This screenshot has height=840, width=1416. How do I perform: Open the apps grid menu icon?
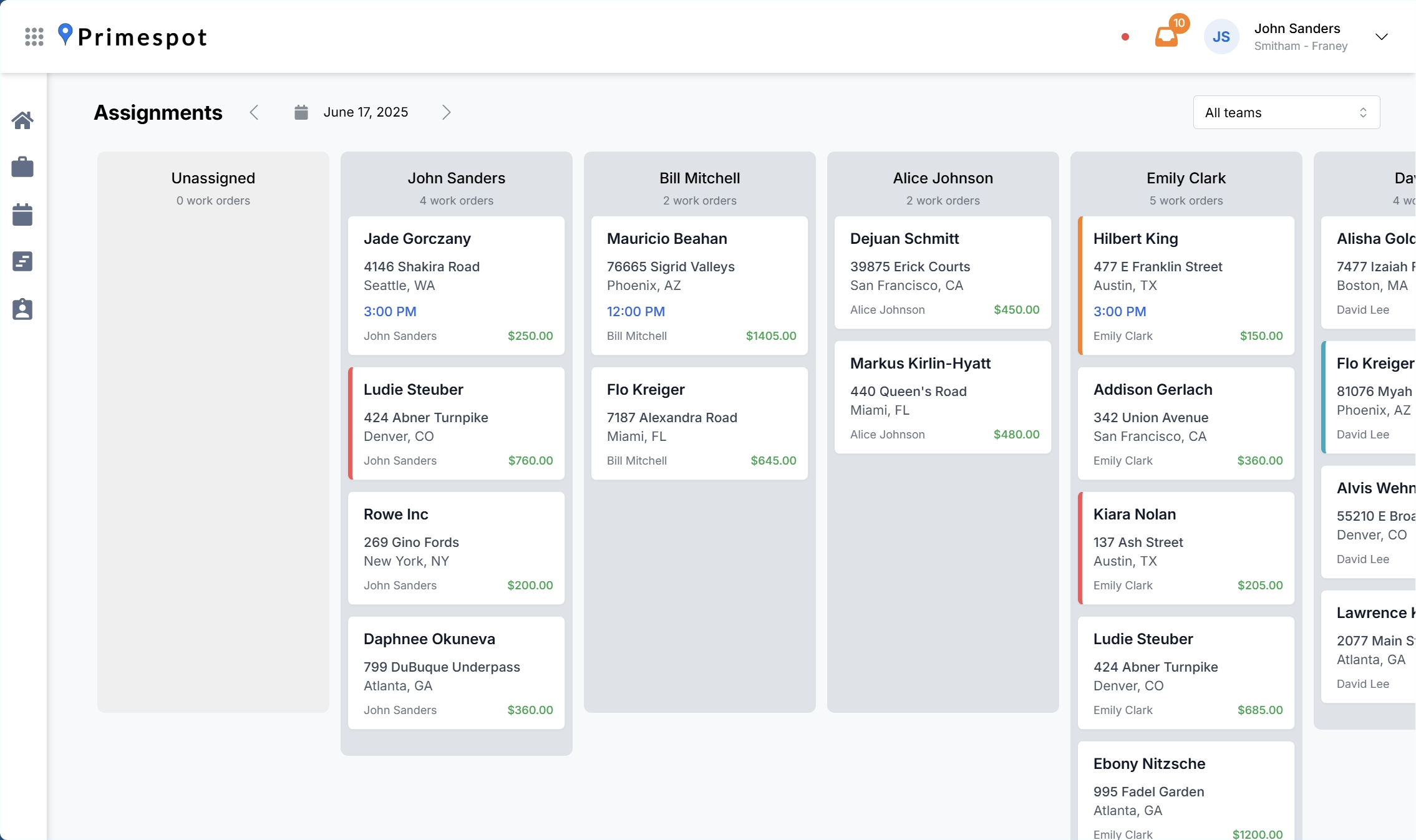34,37
